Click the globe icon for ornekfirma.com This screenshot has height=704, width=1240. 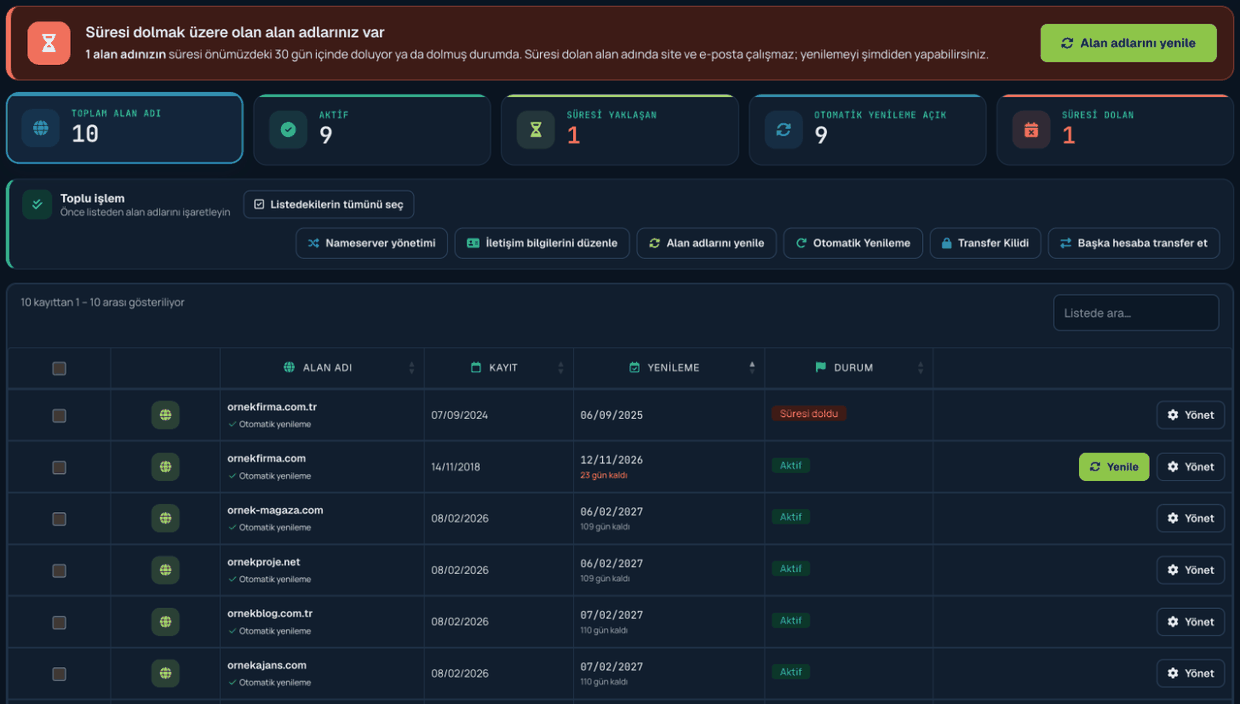[165, 467]
